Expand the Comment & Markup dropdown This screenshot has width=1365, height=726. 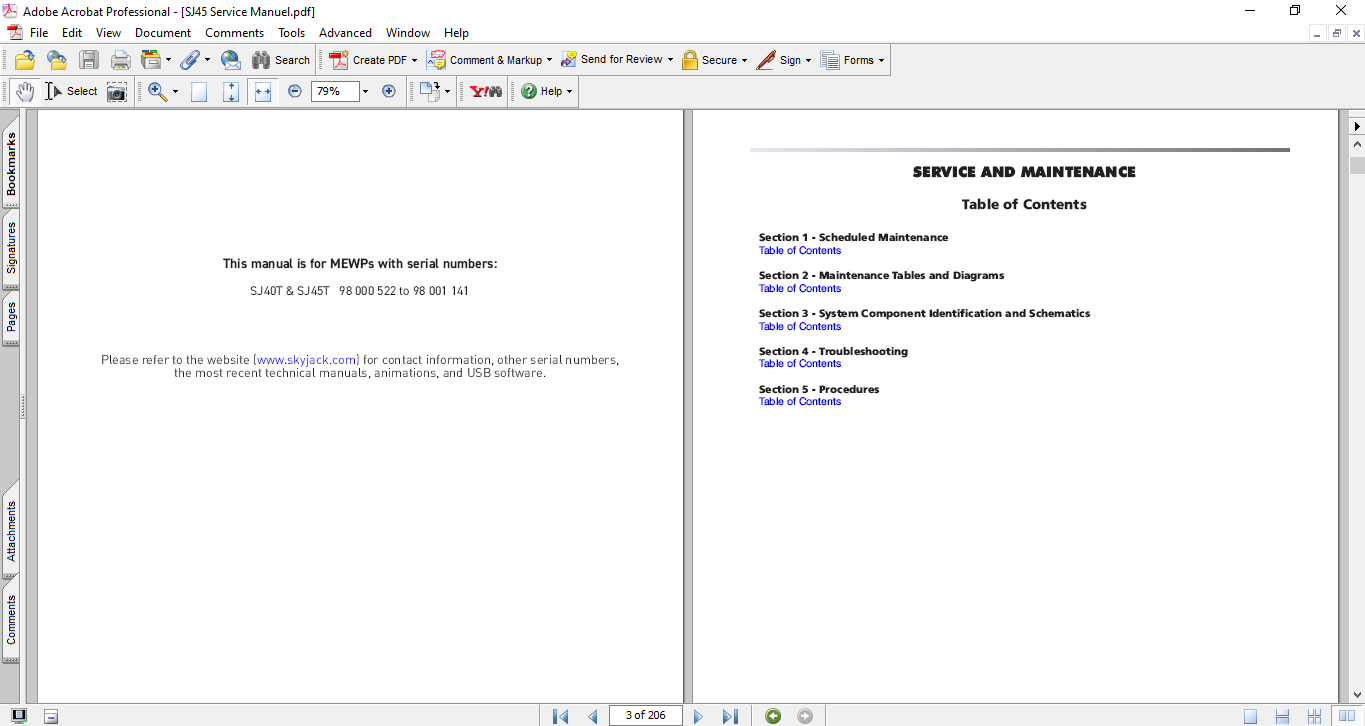[x=549, y=61]
